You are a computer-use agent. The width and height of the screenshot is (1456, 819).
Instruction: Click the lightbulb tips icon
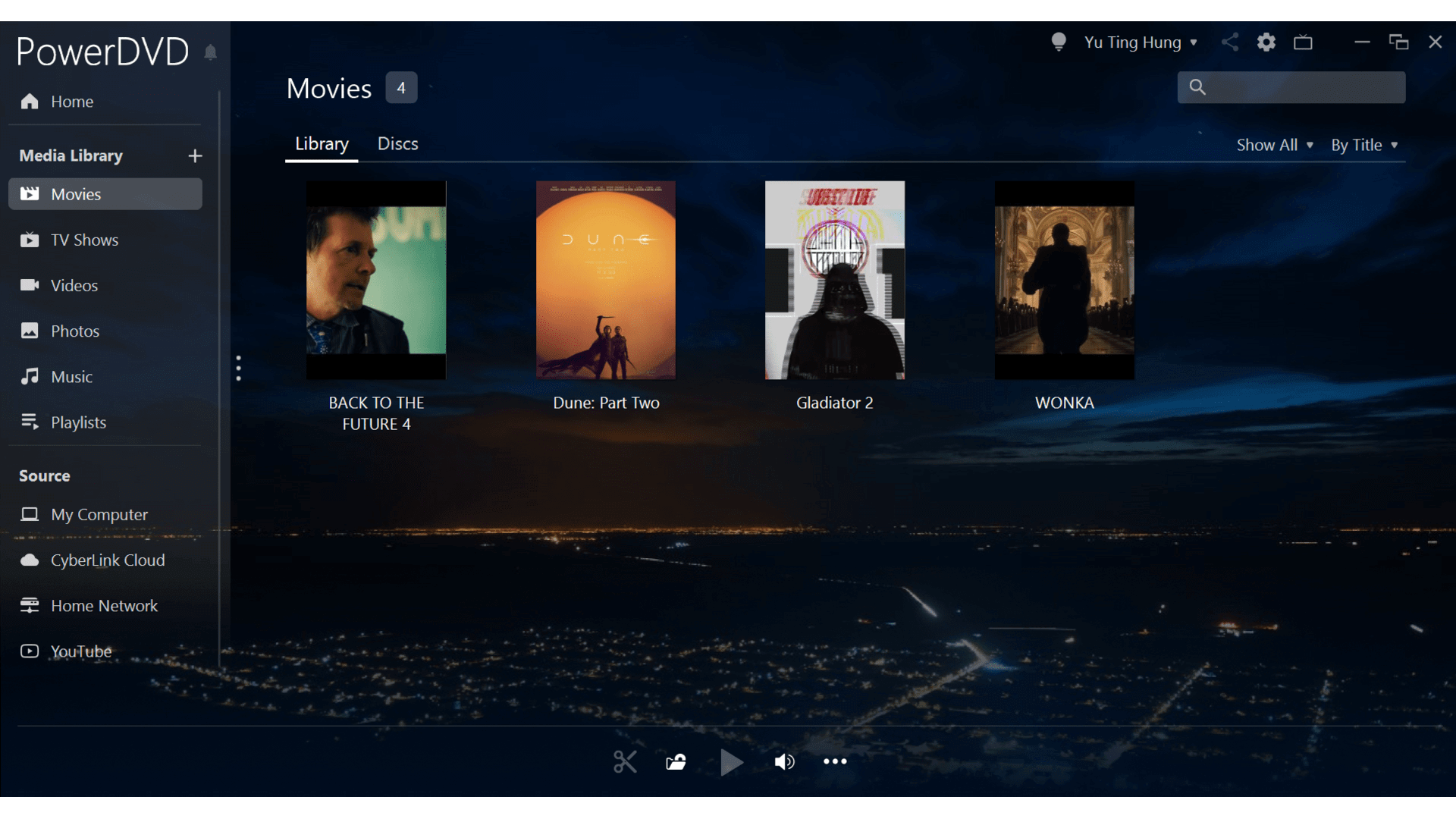tap(1059, 42)
